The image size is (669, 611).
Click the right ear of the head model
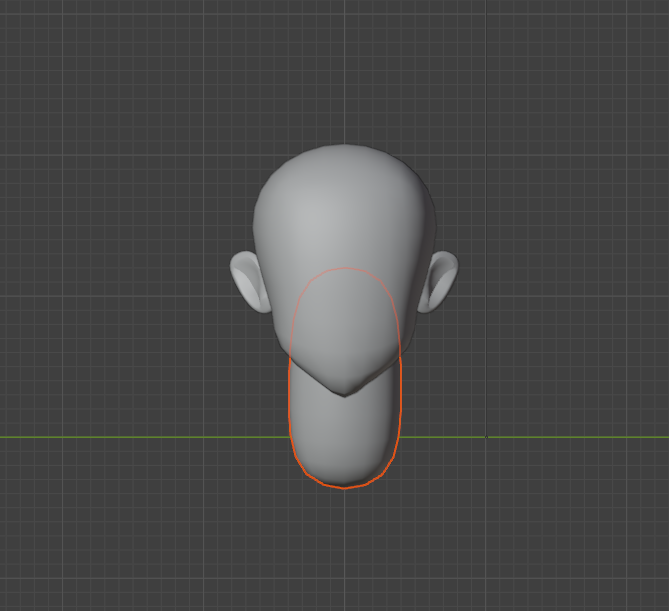[x=438, y=282]
